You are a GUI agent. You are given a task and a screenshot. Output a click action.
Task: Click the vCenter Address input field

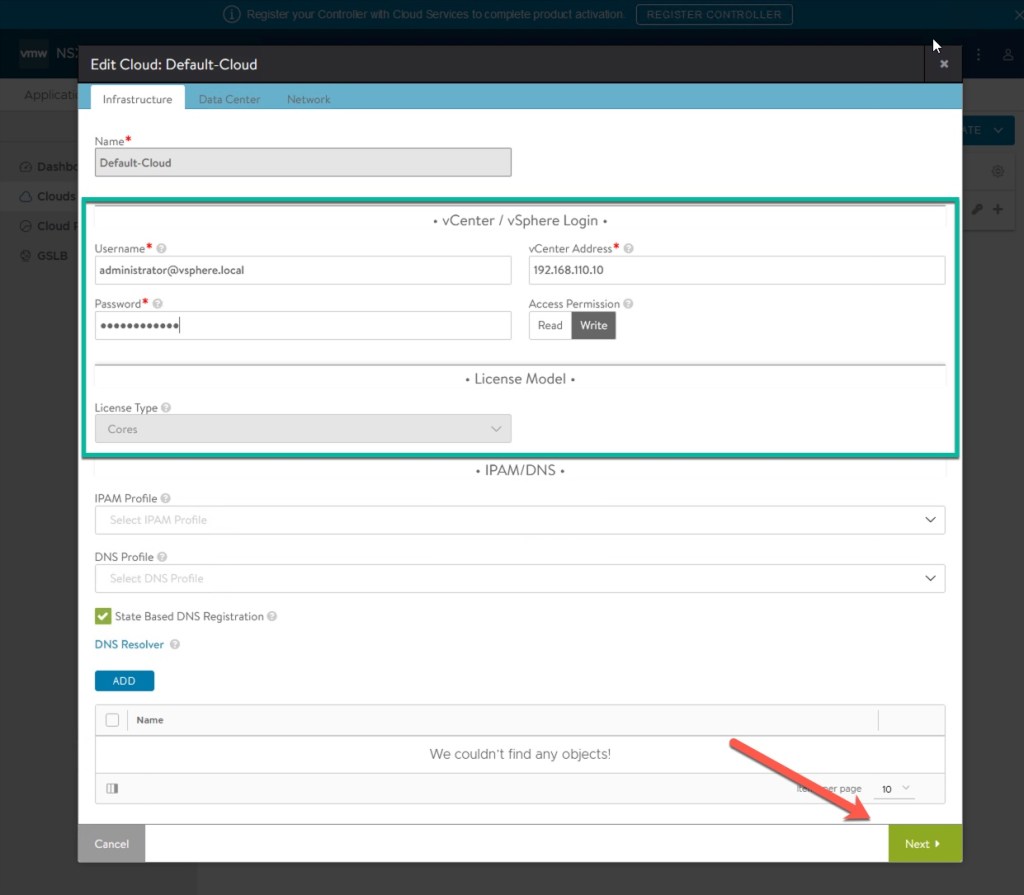(x=736, y=270)
